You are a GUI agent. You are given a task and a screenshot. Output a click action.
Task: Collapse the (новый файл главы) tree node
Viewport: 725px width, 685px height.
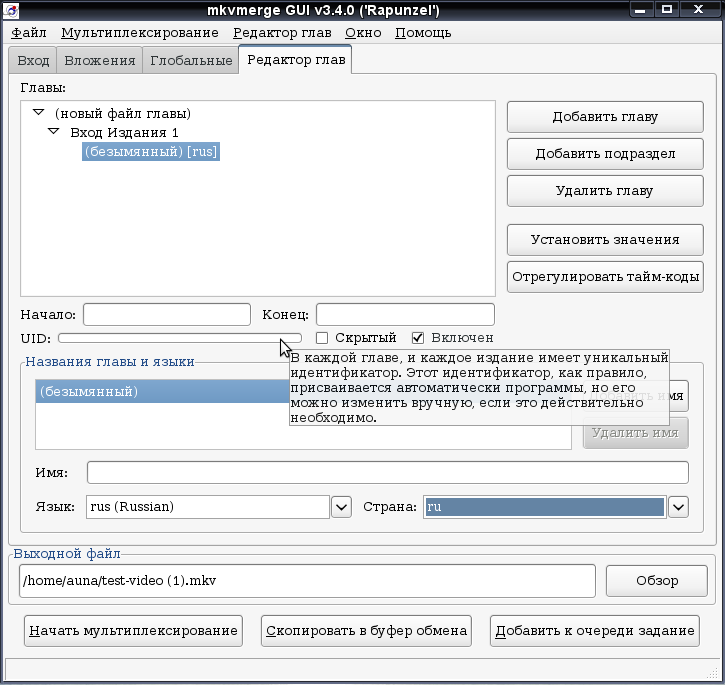click(x=38, y=112)
